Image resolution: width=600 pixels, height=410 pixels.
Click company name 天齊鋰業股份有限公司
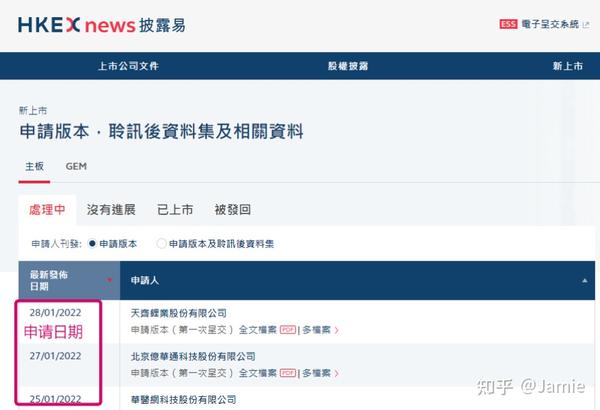[x=179, y=313]
